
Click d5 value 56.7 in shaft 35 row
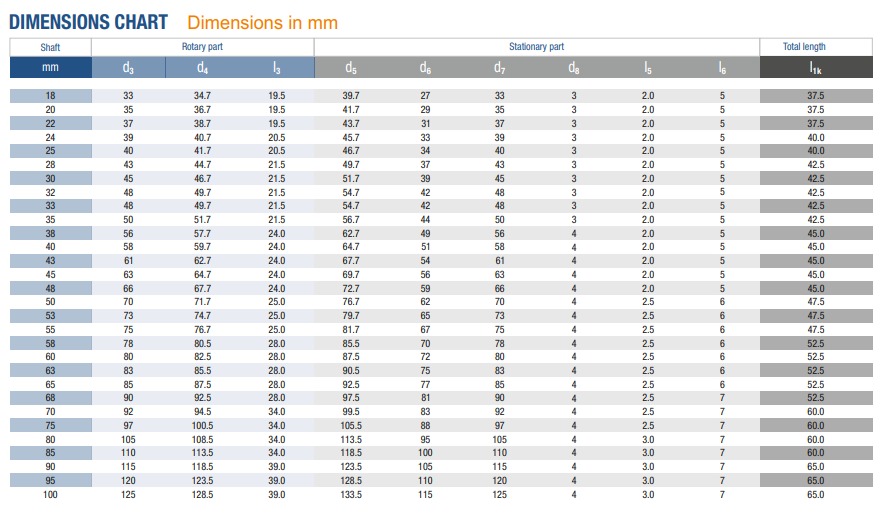click(x=351, y=219)
